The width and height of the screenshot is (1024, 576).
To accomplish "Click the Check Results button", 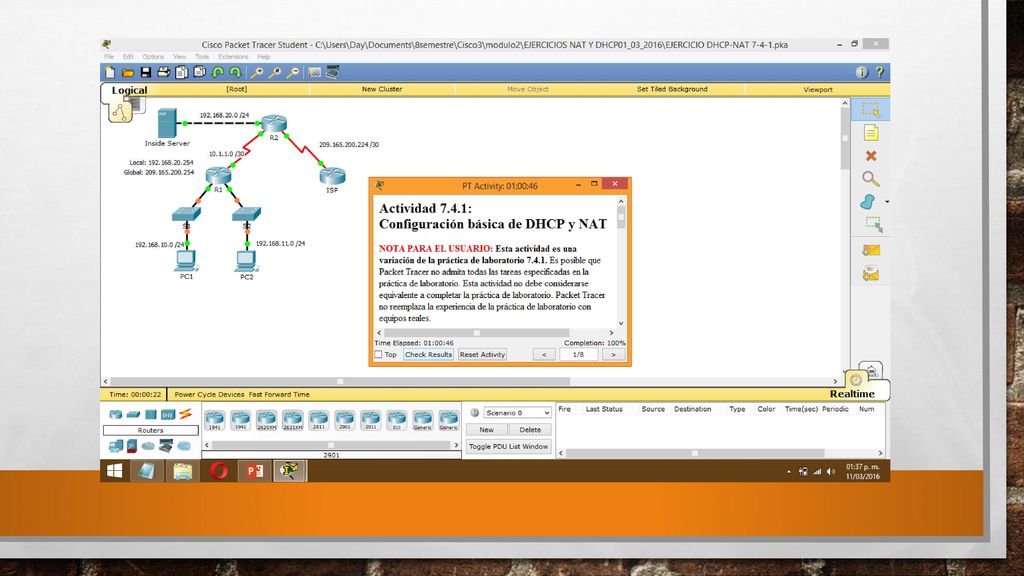I will coord(428,355).
